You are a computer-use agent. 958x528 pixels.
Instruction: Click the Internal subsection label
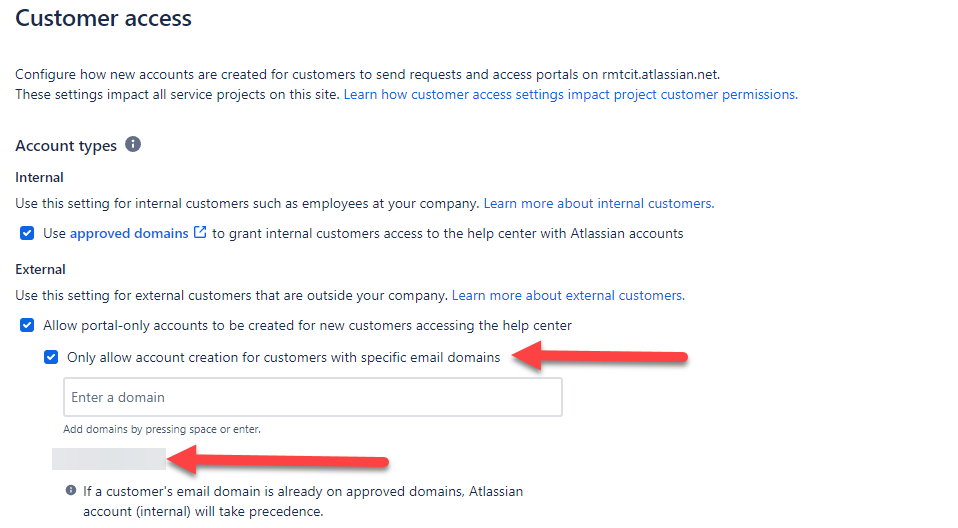39,177
